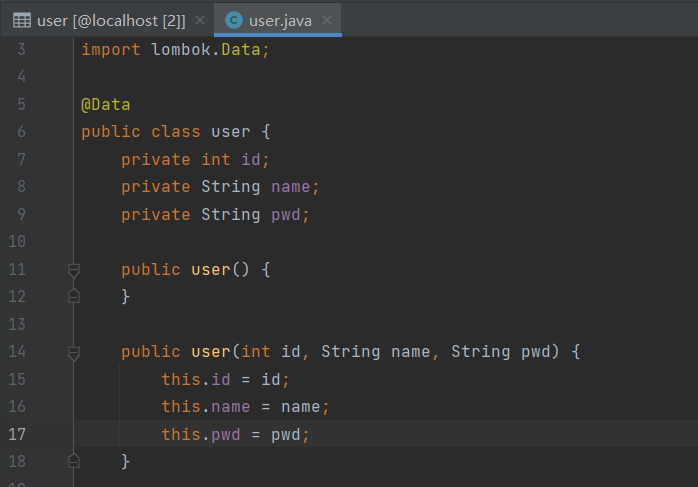Click the 'int' type keyword on line 7
698x487 pixels.
point(216,159)
